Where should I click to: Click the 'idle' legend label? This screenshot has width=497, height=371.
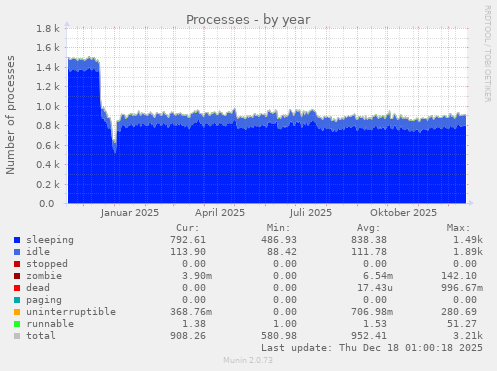click(38, 252)
